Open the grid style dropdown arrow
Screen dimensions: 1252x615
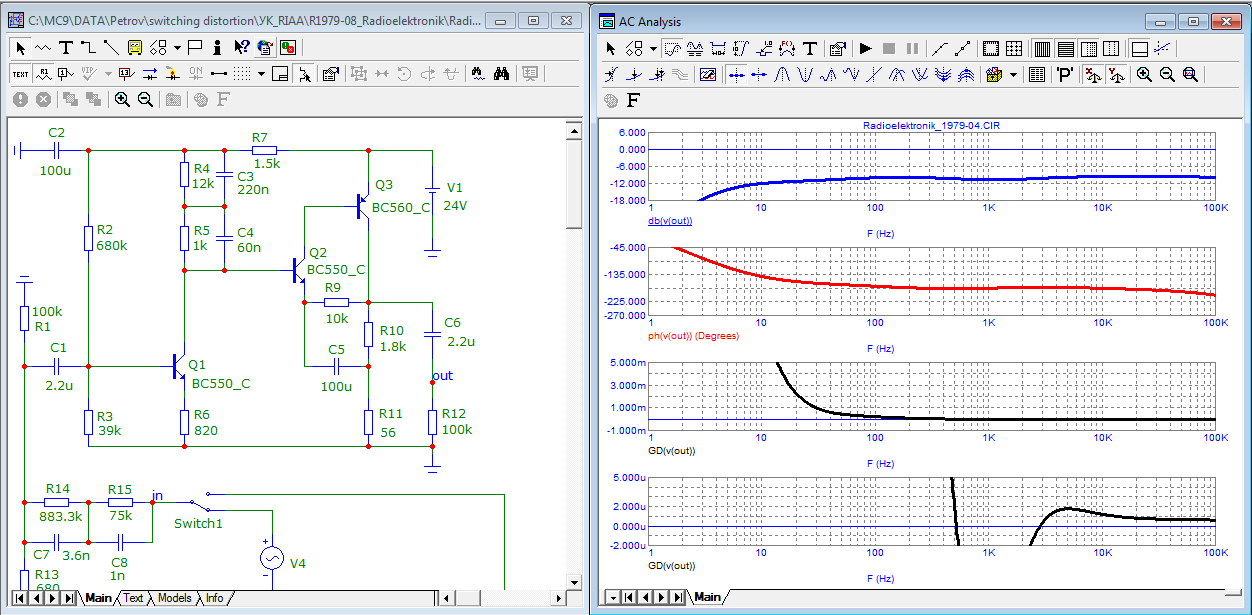point(261,73)
